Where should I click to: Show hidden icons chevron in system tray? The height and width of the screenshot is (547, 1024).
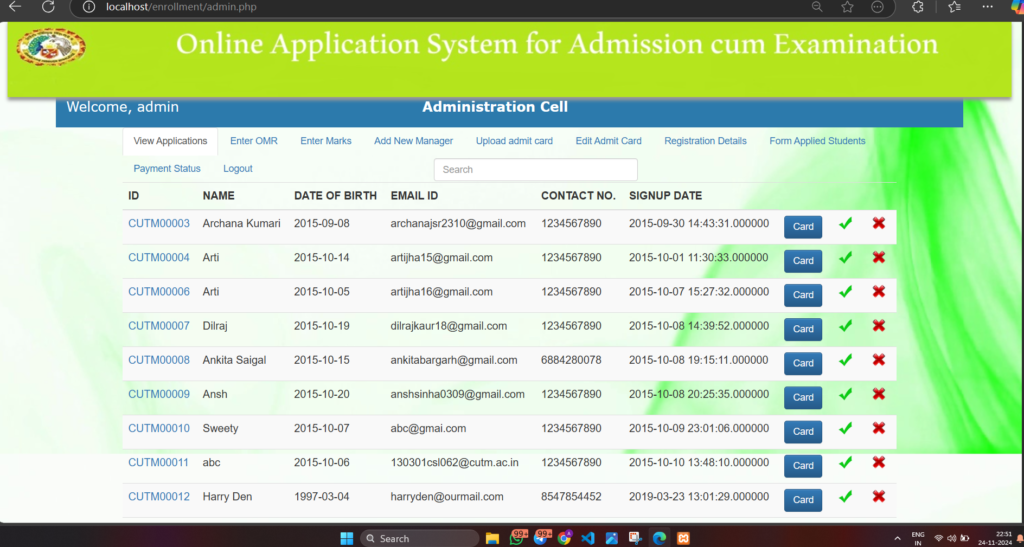click(897, 539)
